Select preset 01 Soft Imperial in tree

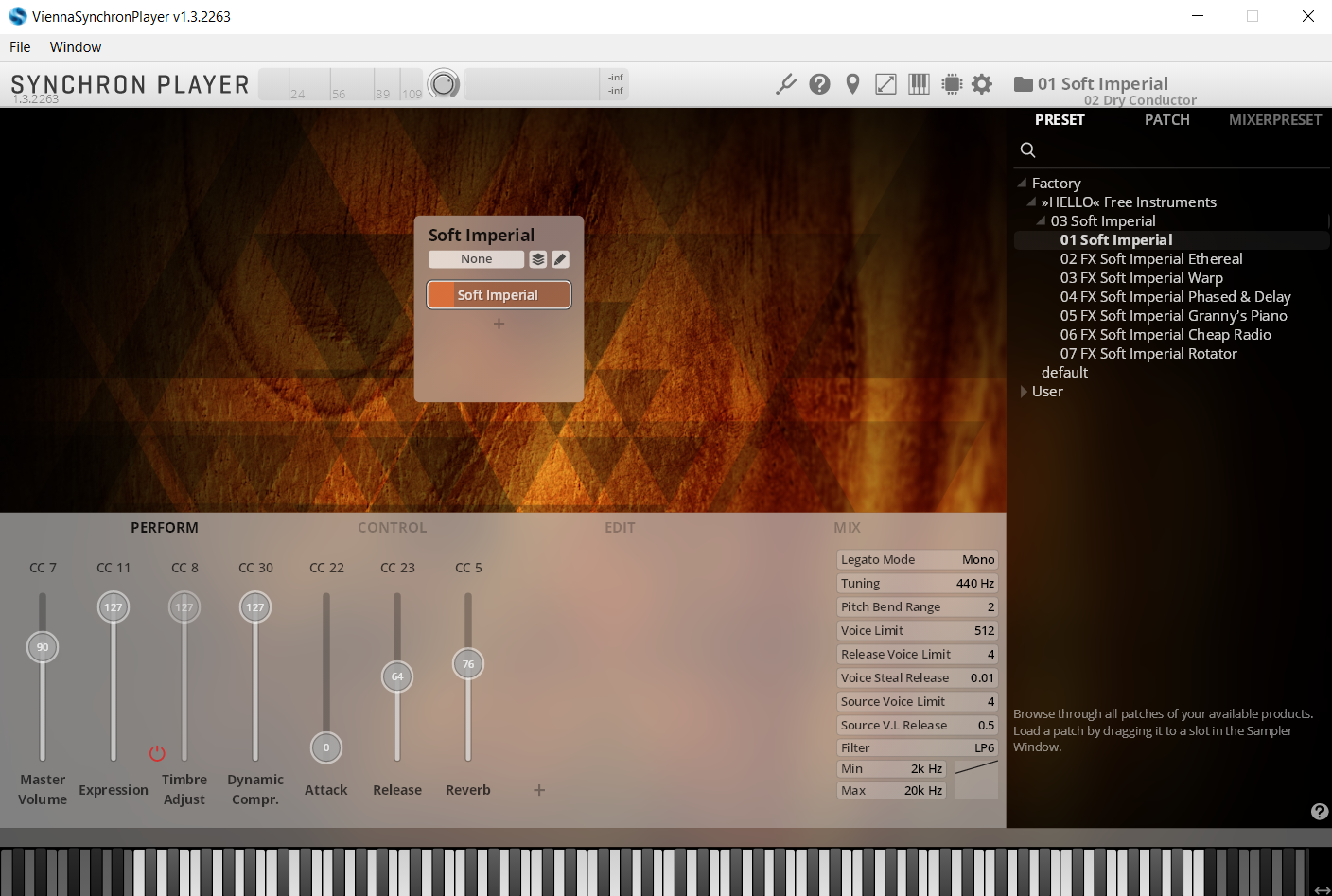1116,240
